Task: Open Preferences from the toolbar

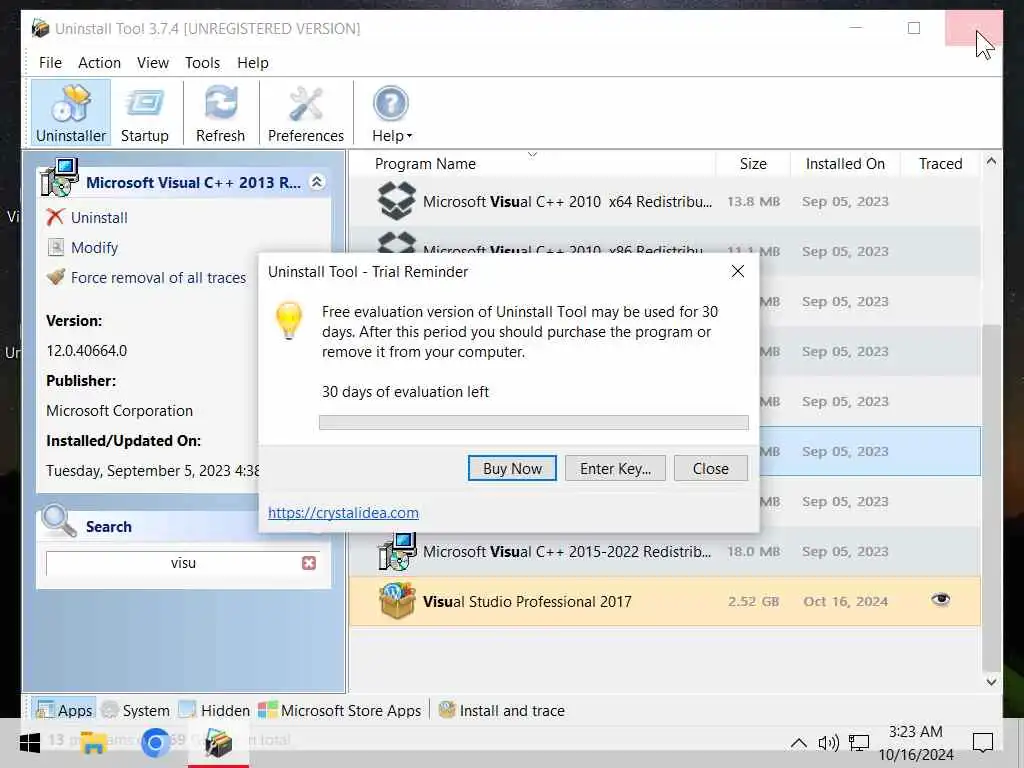Action: pyautogui.click(x=306, y=112)
